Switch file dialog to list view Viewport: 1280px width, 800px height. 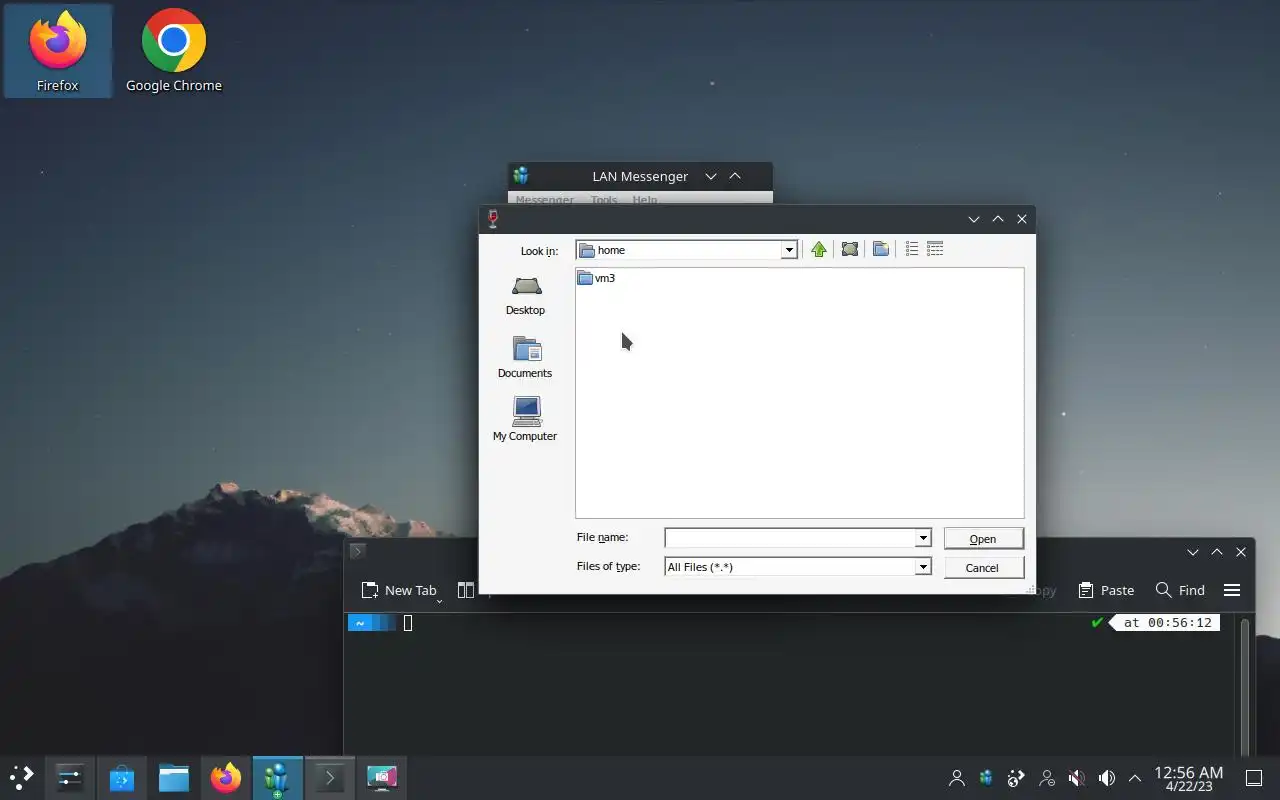tap(912, 249)
